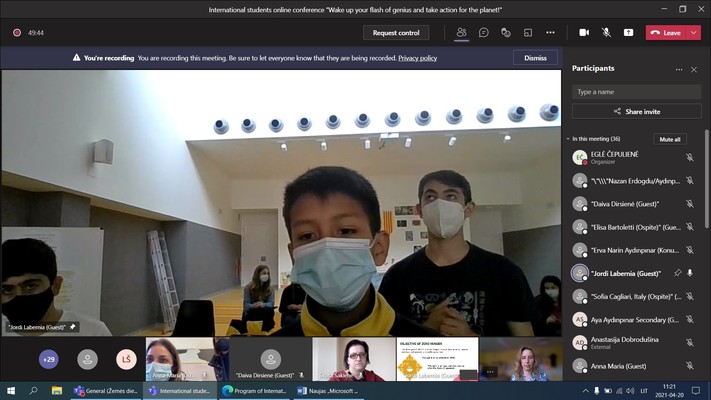
Task: Toggle the camera on or off
Action: 584,32
